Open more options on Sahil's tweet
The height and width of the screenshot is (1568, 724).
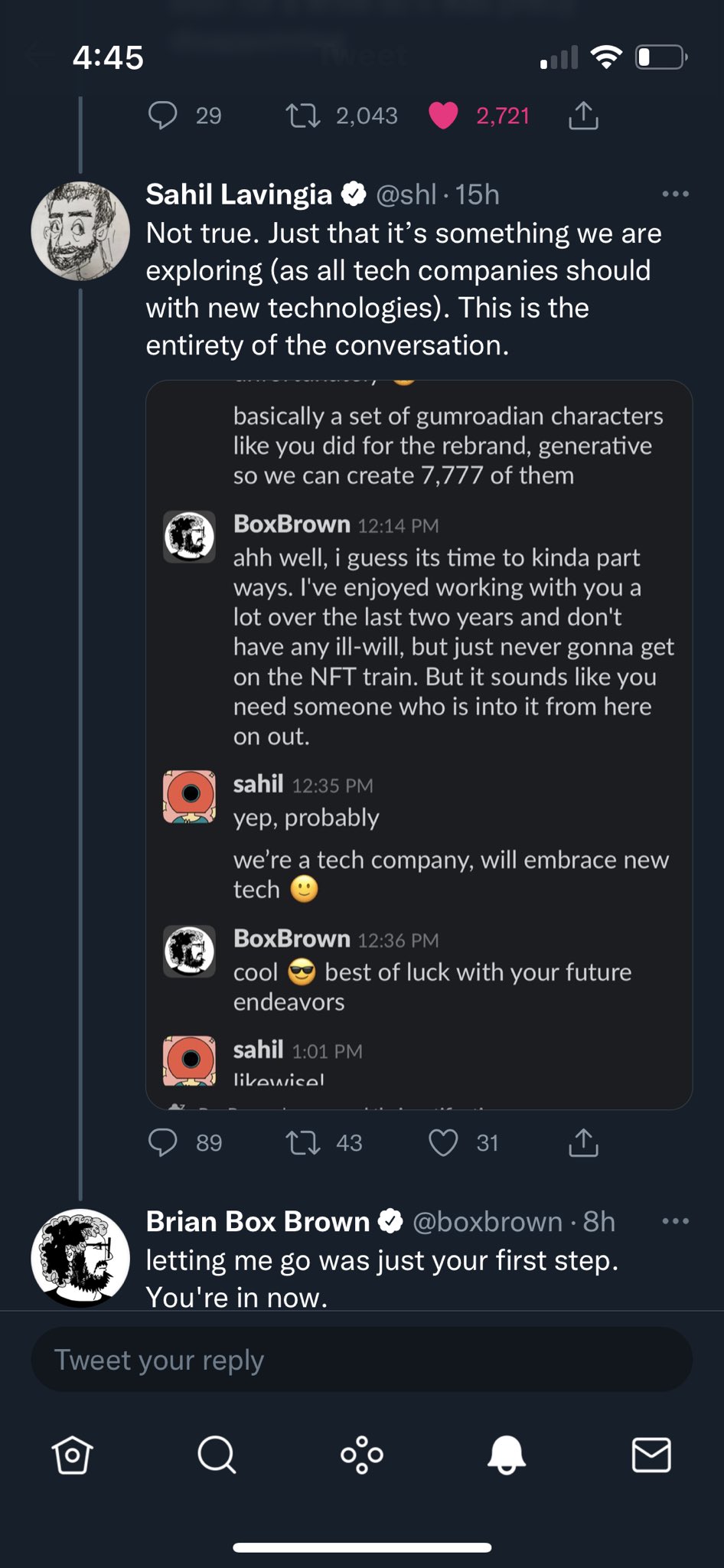pos(675,194)
